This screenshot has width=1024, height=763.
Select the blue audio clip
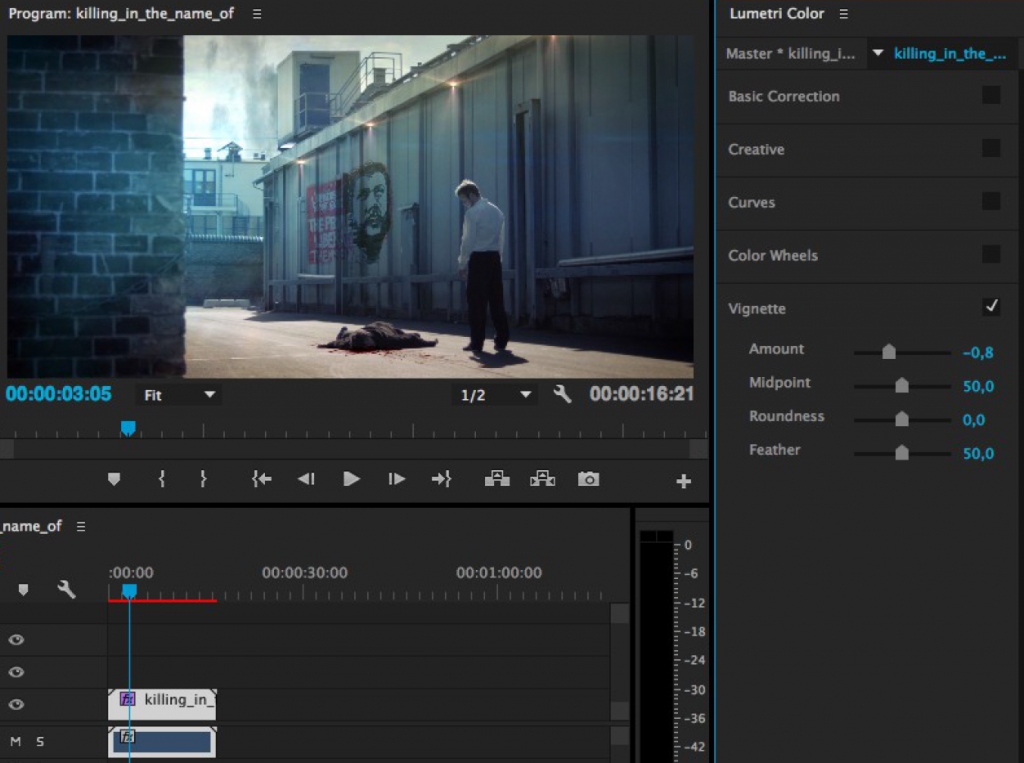162,742
